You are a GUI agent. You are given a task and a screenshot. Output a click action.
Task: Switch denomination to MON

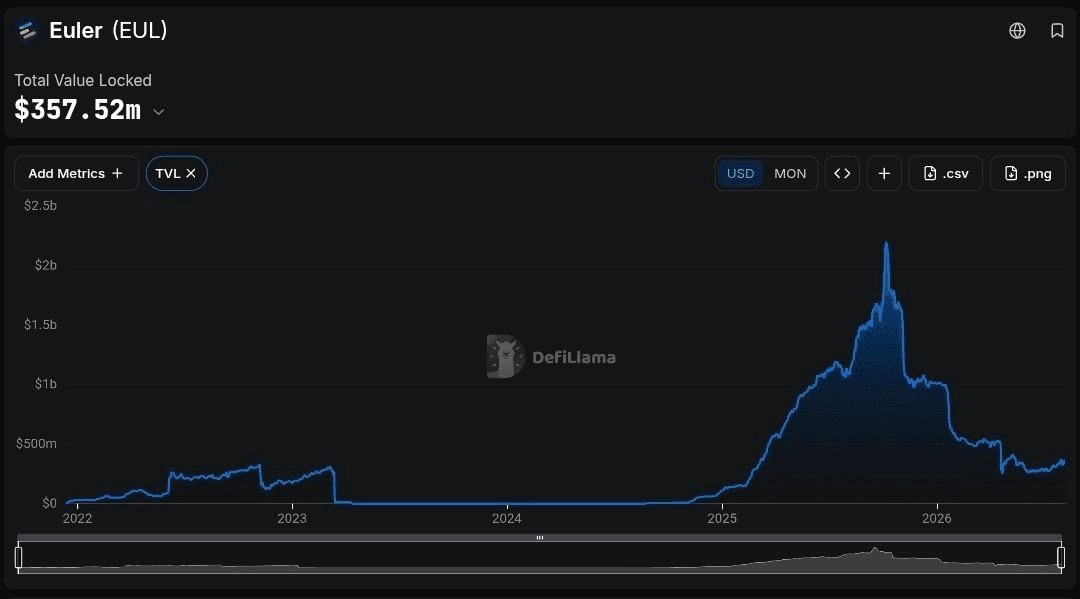pyautogui.click(x=790, y=174)
